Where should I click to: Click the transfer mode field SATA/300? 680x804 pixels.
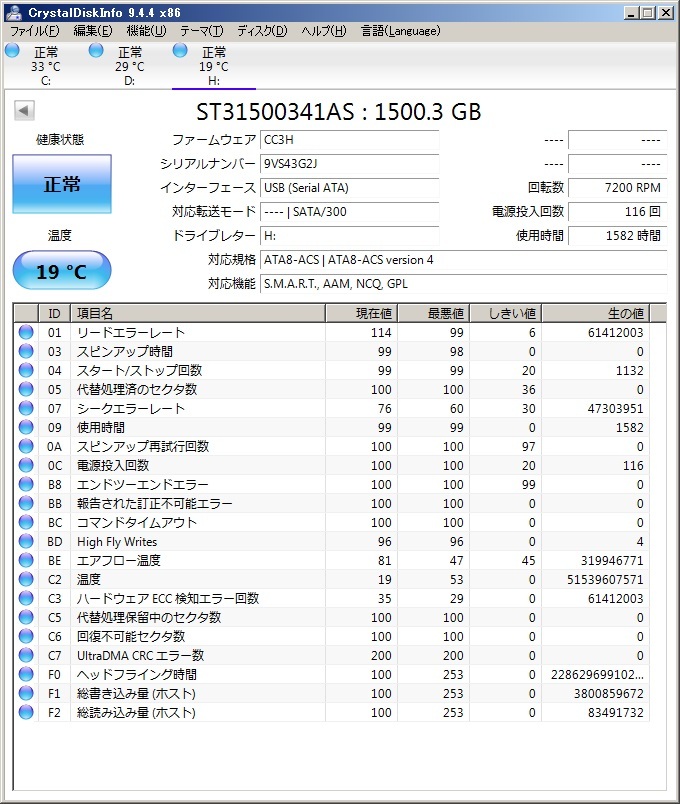[350, 212]
